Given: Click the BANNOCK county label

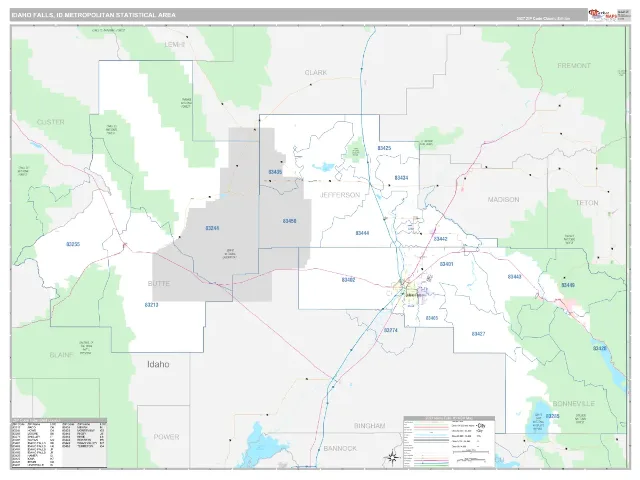Looking at the screenshot, I should pyautogui.click(x=340, y=449).
